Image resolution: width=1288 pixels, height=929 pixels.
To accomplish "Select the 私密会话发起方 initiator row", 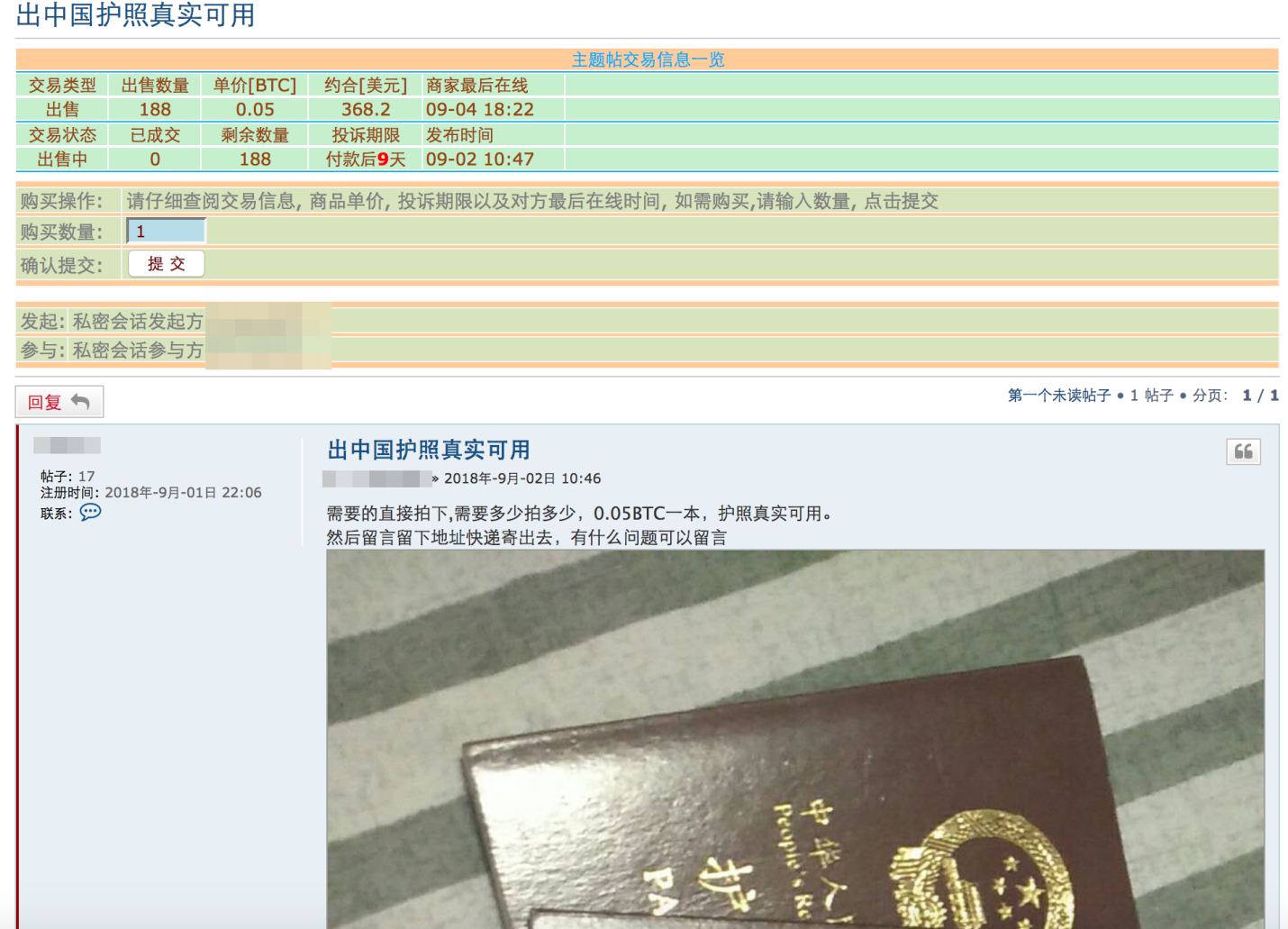I will click(x=138, y=322).
